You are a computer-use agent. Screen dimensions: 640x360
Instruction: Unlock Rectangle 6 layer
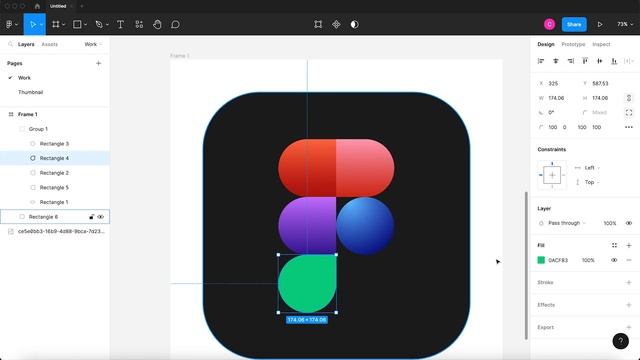tap(91, 217)
